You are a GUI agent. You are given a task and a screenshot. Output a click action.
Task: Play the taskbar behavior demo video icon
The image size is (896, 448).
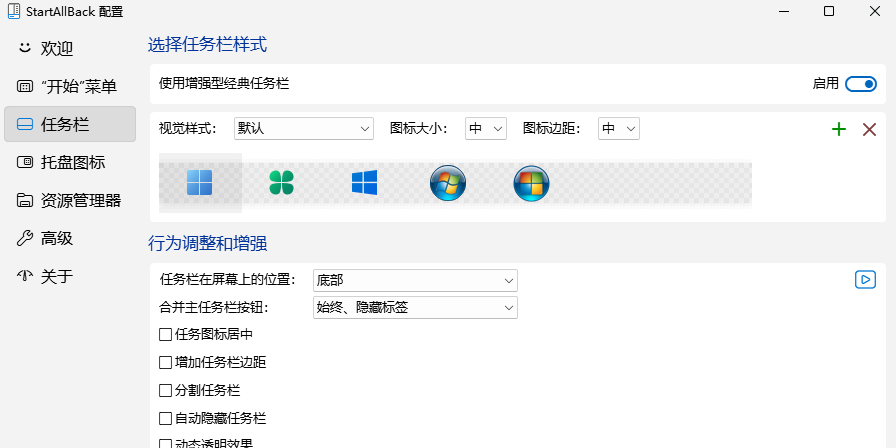tap(865, 279)
